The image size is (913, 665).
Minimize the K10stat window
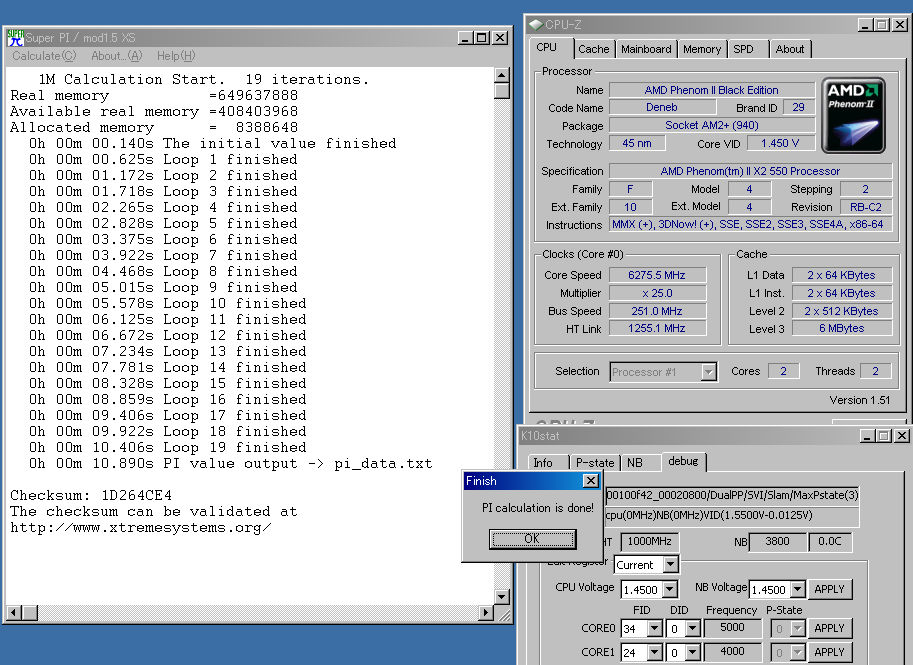pyautogui.click(x=867, y=436)
